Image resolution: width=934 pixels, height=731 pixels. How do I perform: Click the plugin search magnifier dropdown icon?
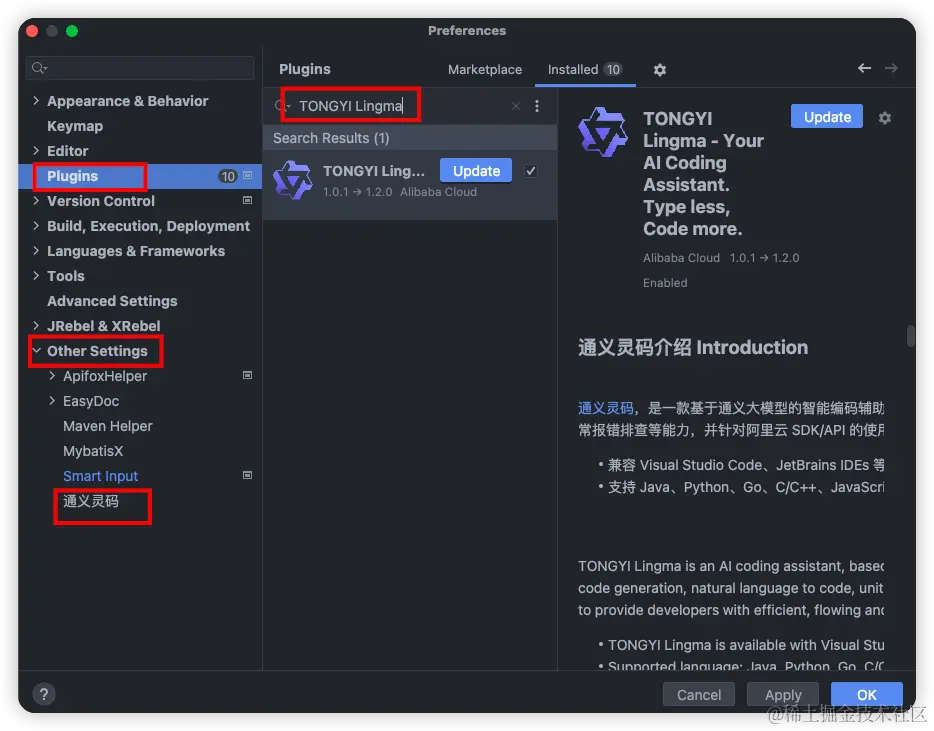coord(282,106)
